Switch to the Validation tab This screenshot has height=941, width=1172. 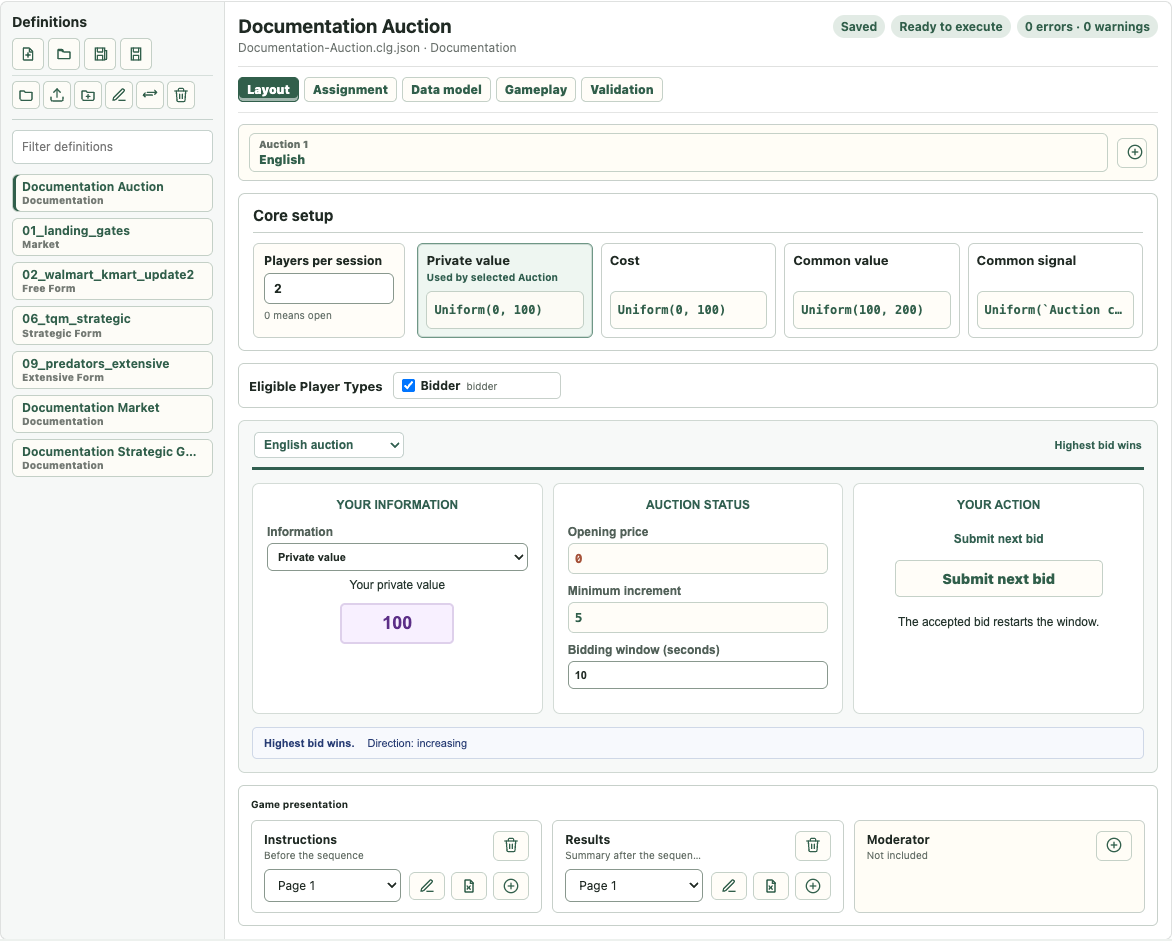tap(622, 90)
